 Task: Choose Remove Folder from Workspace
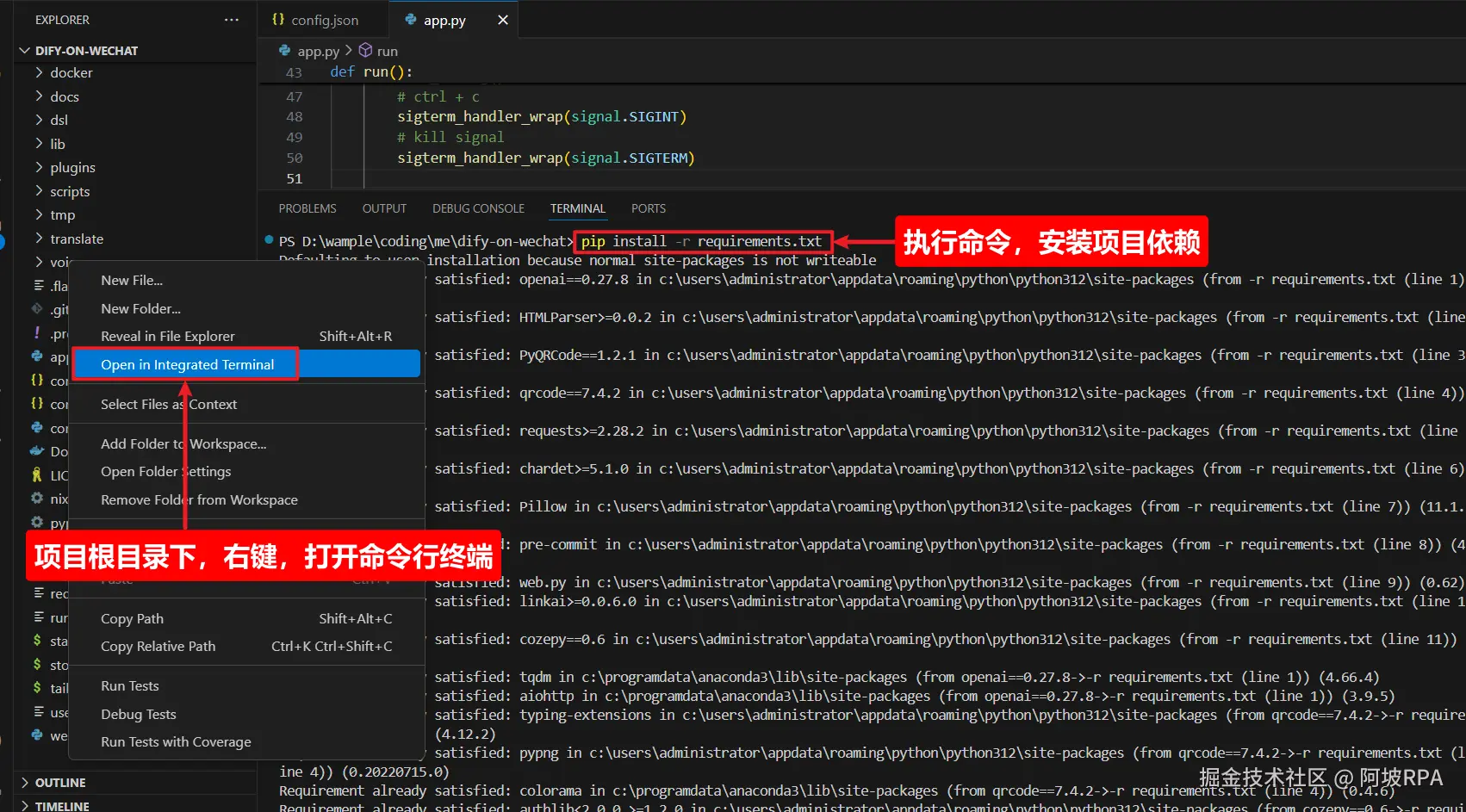click(246, 499)
